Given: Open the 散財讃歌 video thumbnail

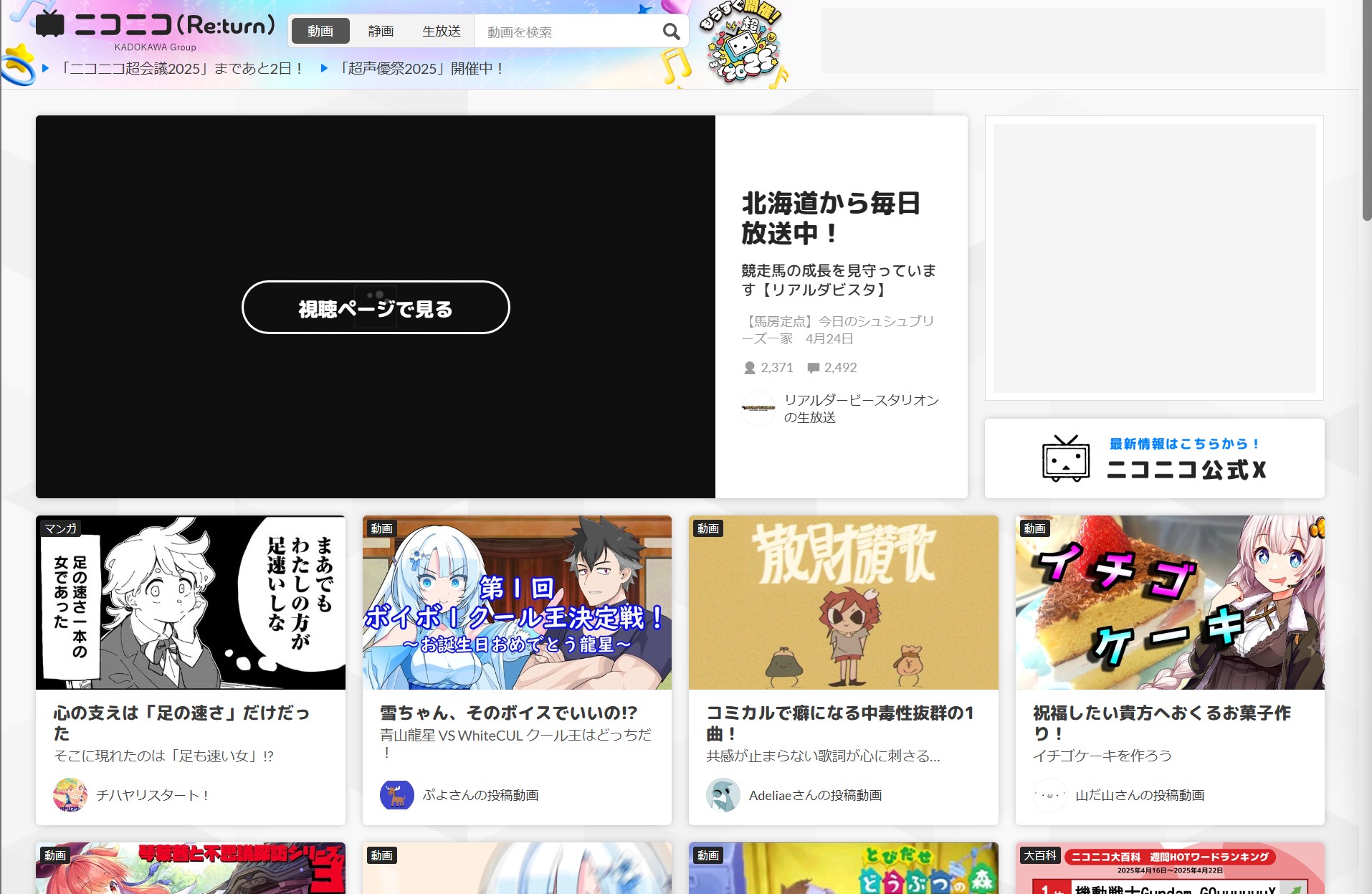Looking at the screenshot, I should click(x=843, y=602).
